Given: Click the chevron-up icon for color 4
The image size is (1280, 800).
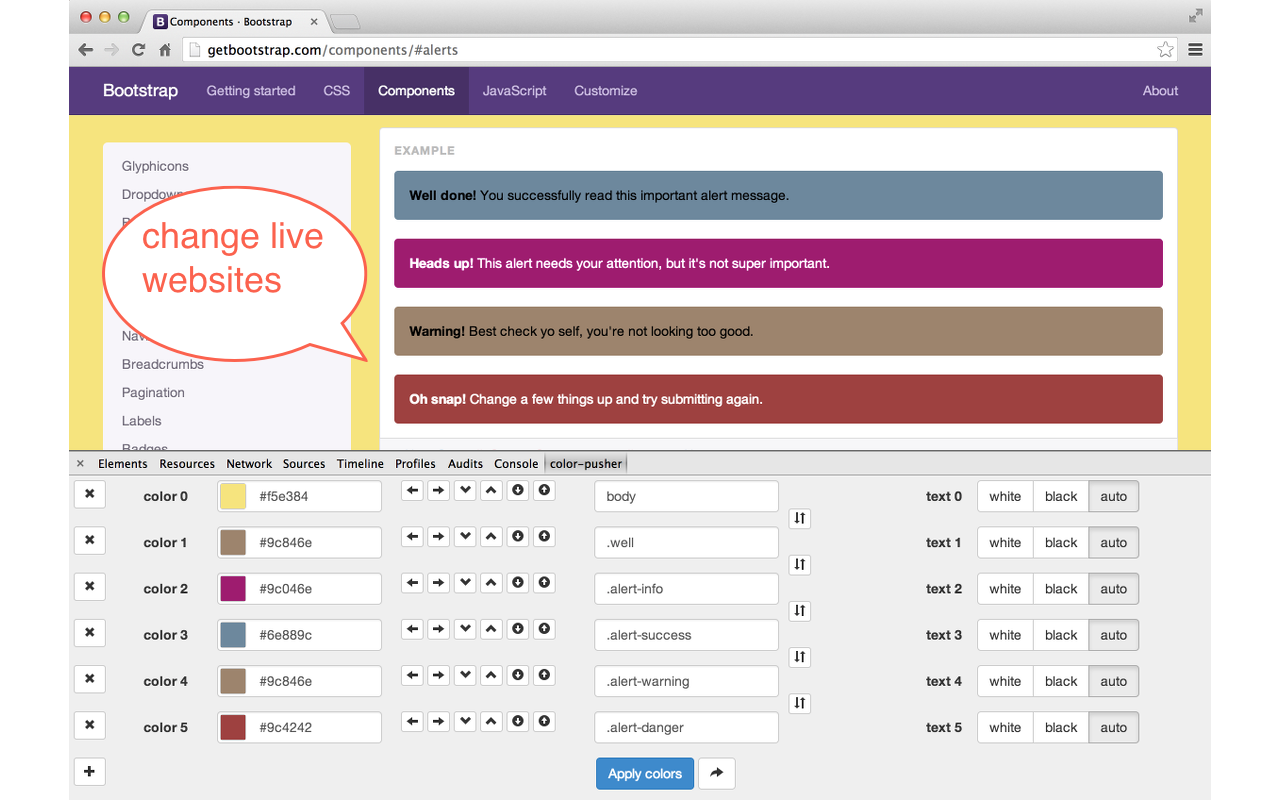Looking at the screenshot, I should (490, 675).
